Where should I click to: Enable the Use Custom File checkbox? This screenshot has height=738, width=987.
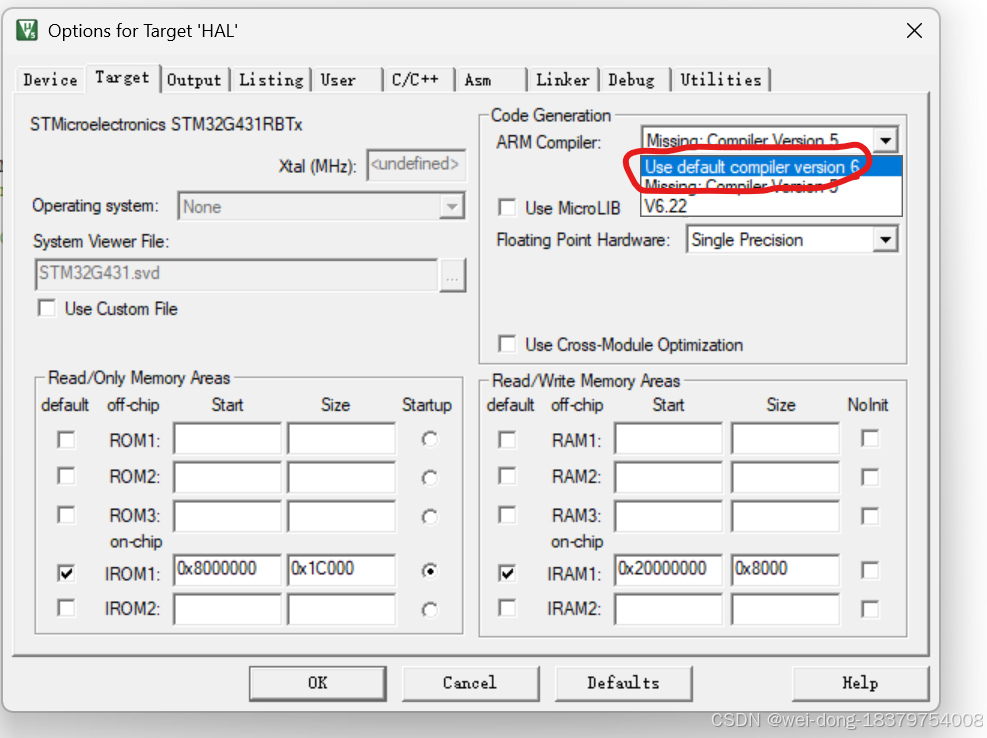(x=47, y=309)
